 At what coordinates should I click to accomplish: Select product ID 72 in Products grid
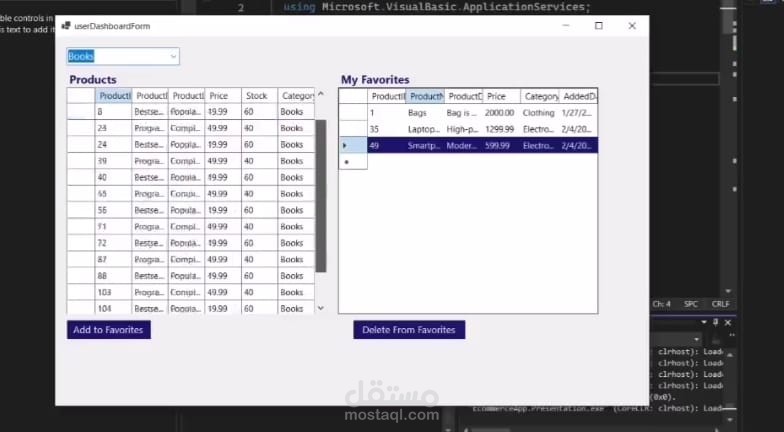[x=114, y=243]
